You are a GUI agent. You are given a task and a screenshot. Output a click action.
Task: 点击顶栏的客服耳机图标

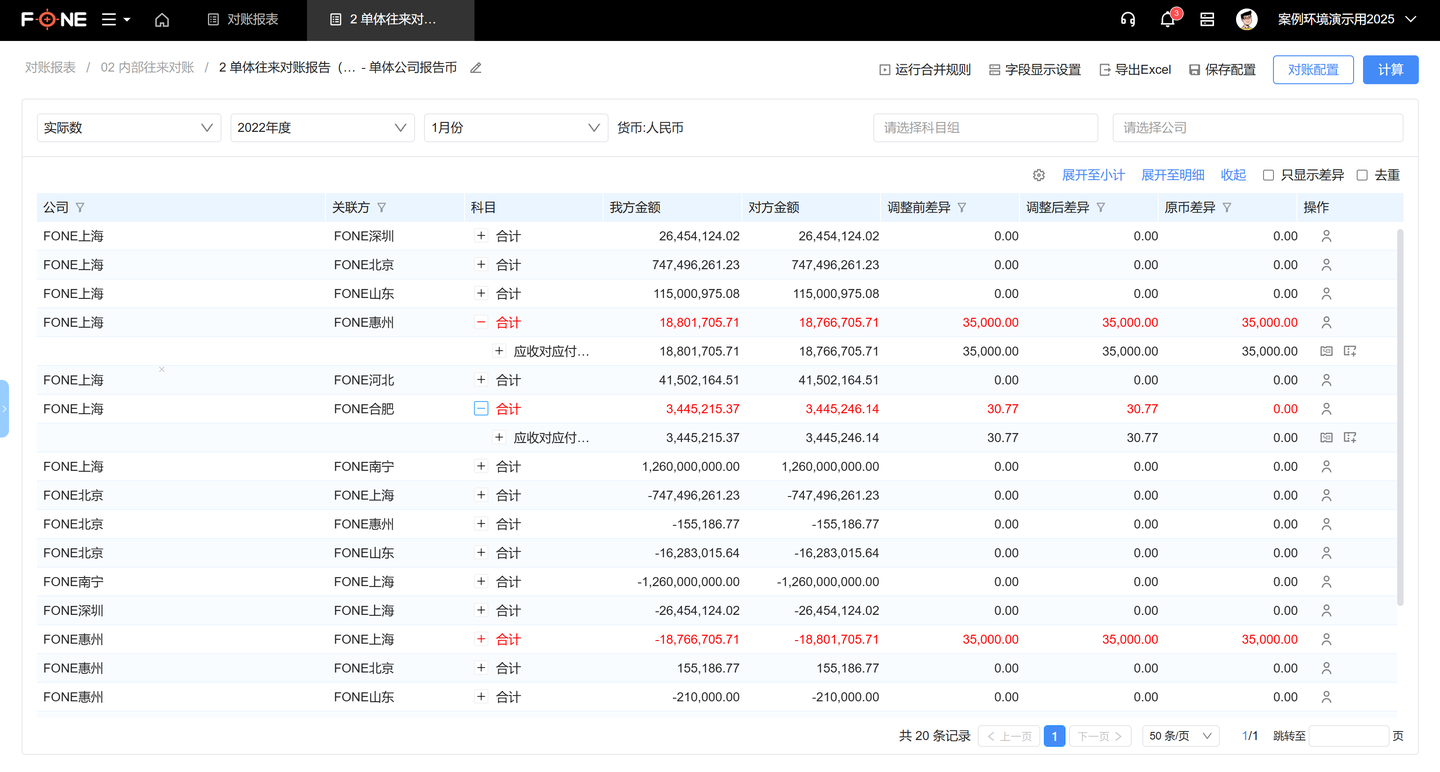[1128, 20]
